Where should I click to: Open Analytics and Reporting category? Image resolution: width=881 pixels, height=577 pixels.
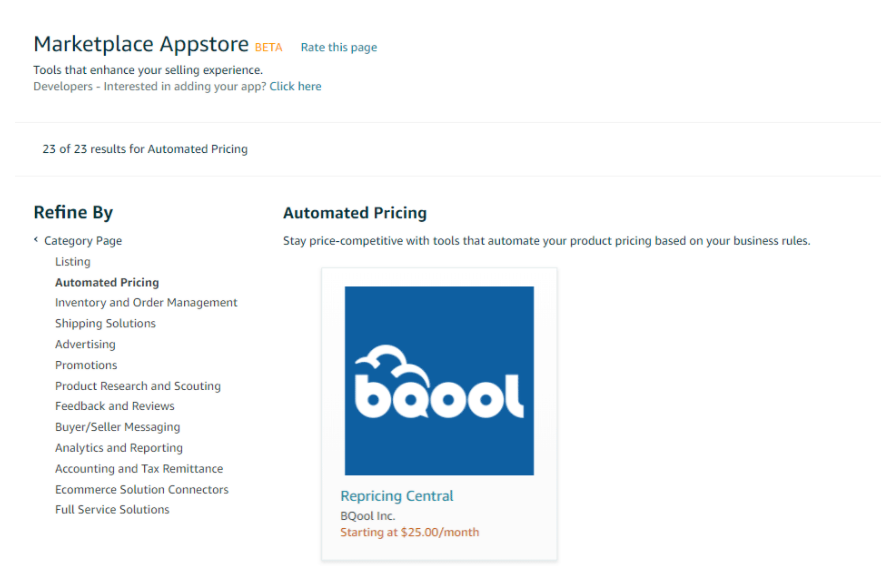[x=119, y=448]
